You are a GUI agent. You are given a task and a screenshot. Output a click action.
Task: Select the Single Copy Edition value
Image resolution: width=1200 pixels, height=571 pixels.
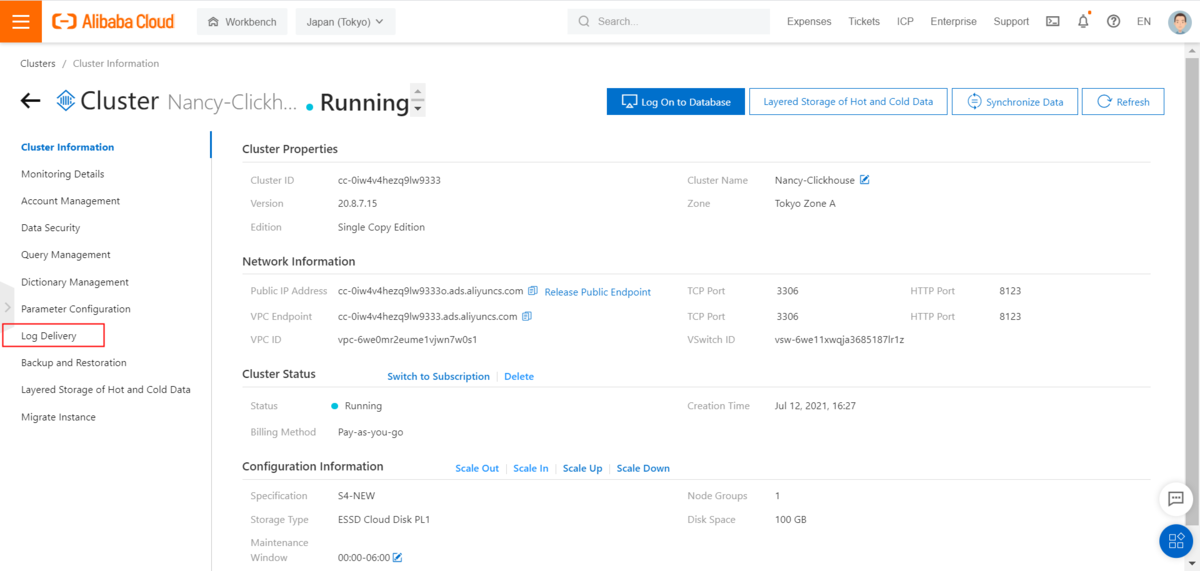382,227
